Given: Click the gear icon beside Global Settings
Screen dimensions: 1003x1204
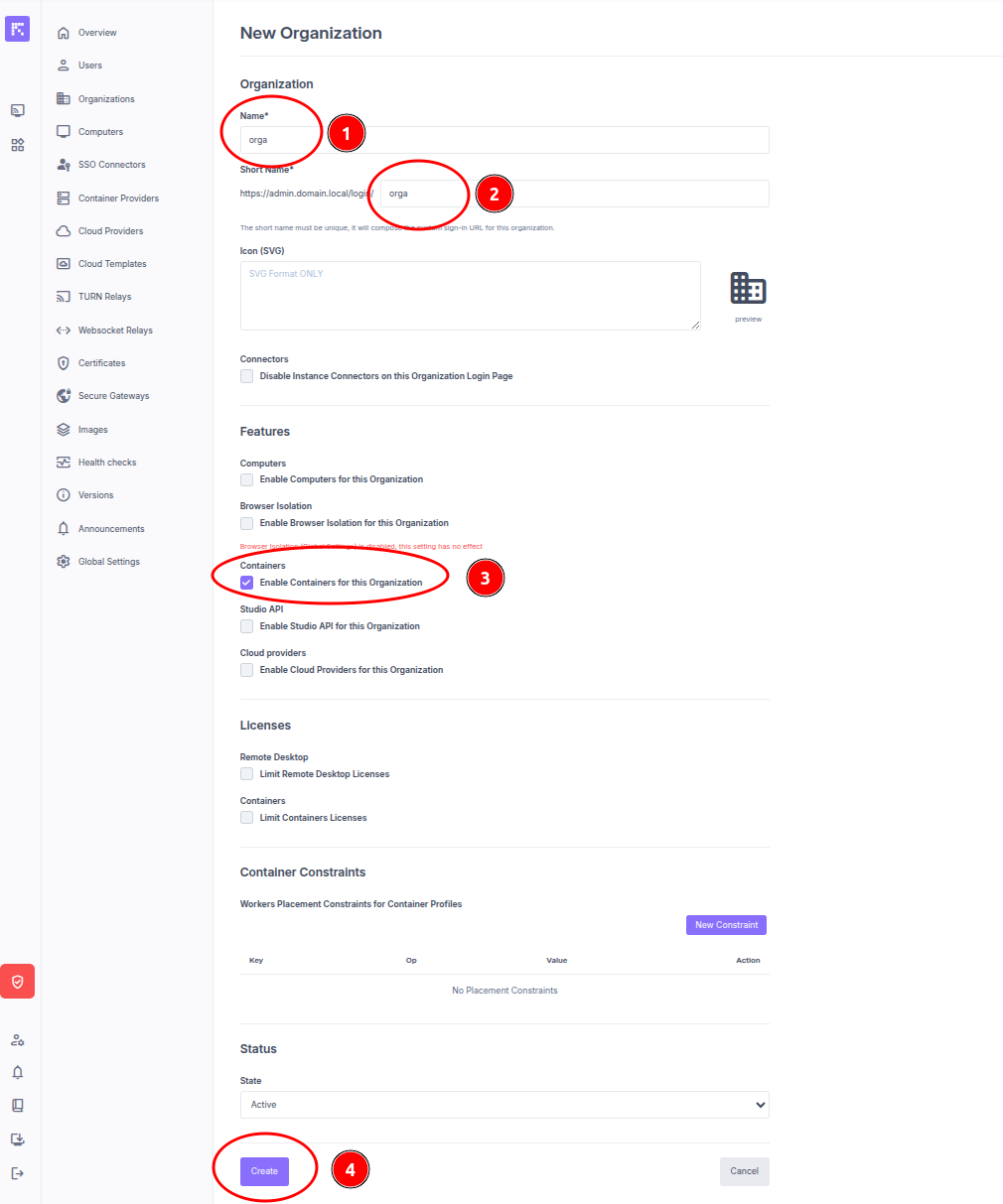Looking at the screenshot, I should point(64,562).
